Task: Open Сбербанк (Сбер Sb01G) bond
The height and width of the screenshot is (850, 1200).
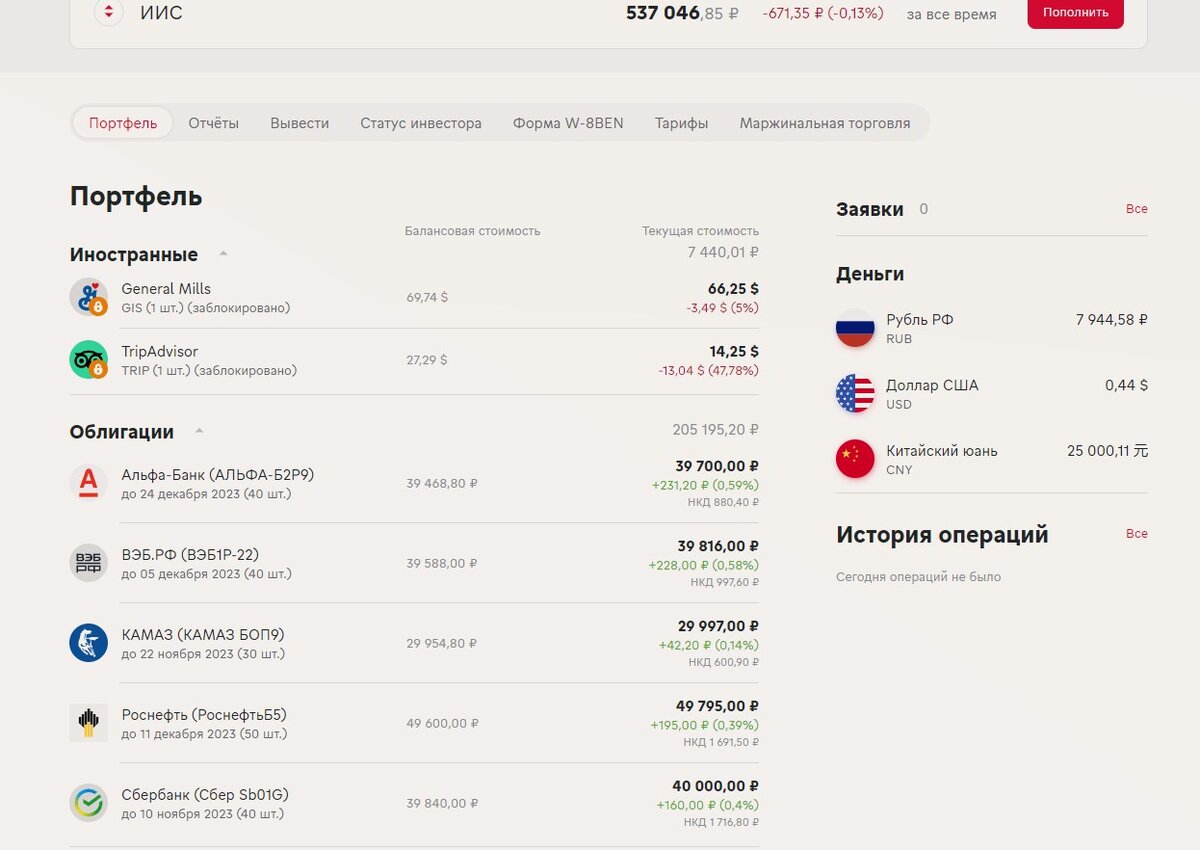Action: [205, 795]
